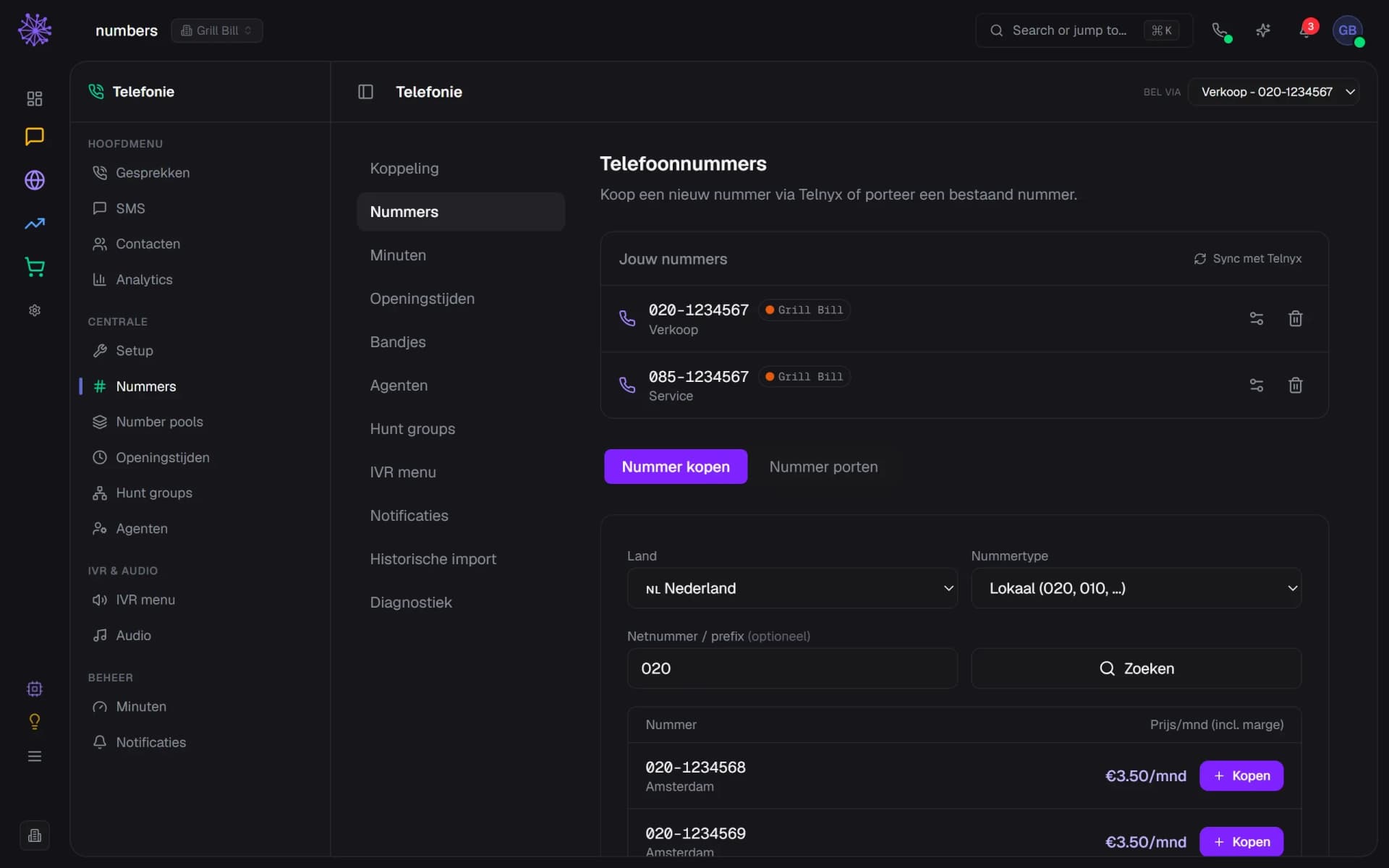Open Historische import in settings submenu

461,559
